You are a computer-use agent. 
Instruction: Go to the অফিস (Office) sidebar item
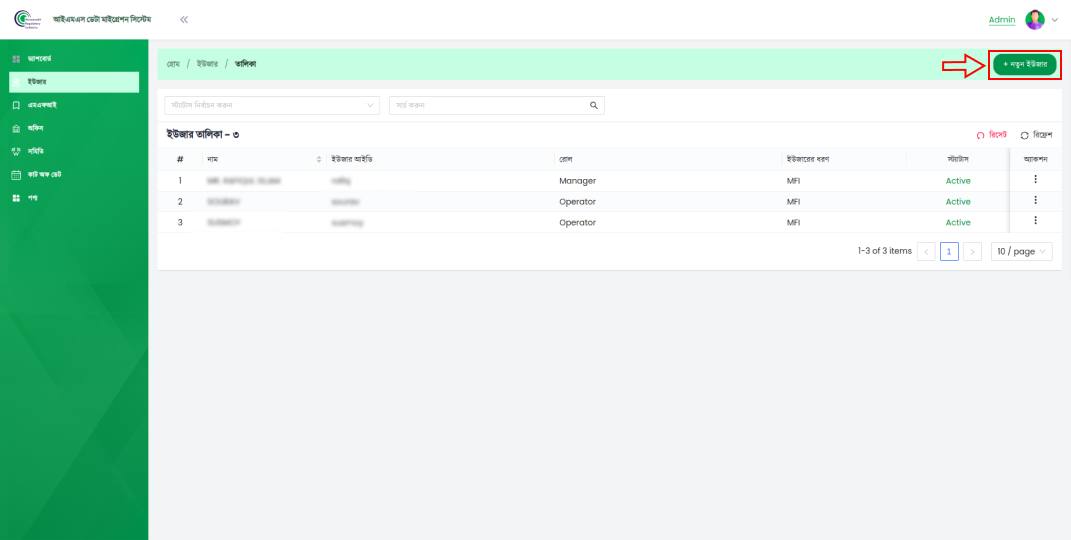point(35,128)
